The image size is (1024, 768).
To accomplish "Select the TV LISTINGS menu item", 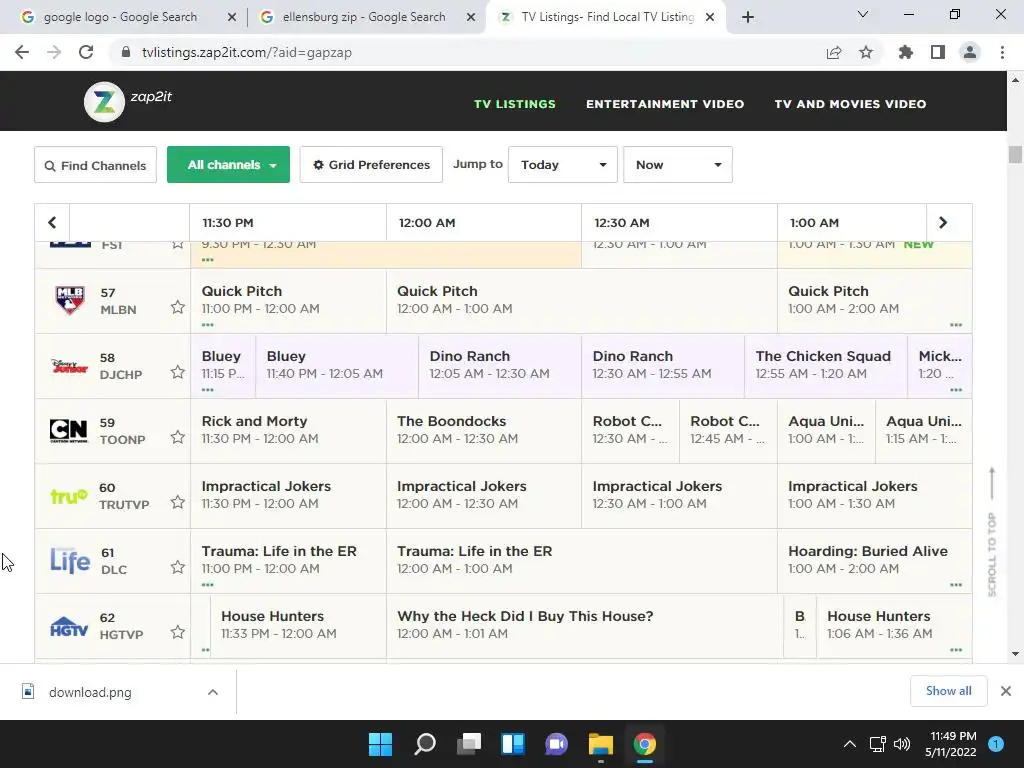I will pyautogui.click(x=515, y=104).
